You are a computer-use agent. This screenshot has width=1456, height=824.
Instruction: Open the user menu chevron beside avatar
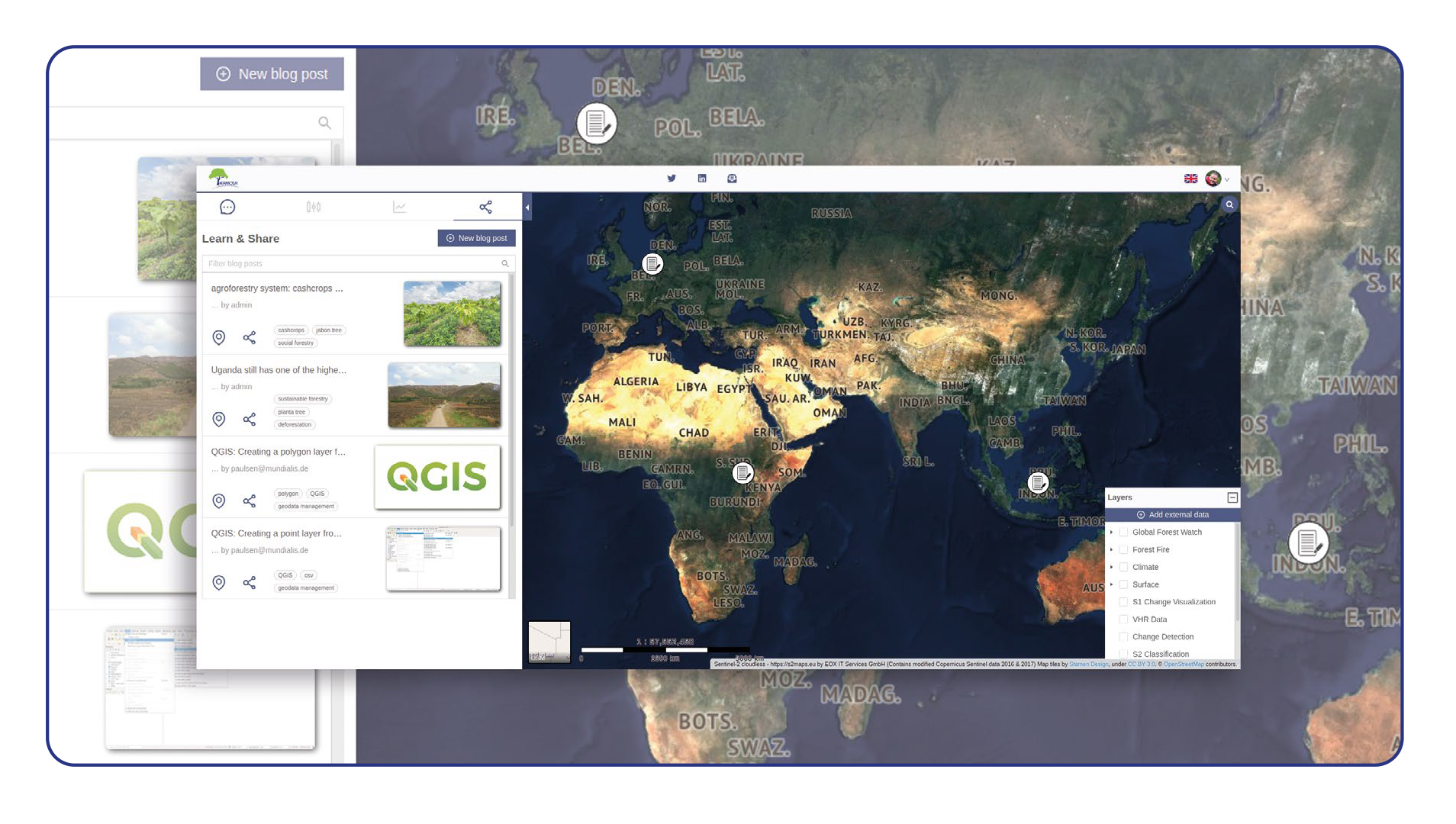pyautogui.click(x=1227, y=179)
